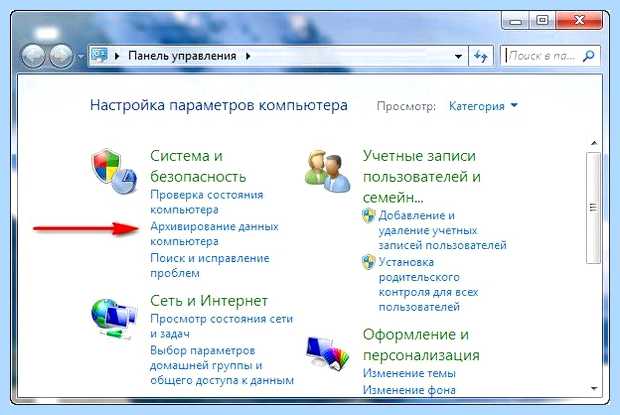Click the search magnifier icon
This screenshot has height=415, width=620.
click(589, 56)
